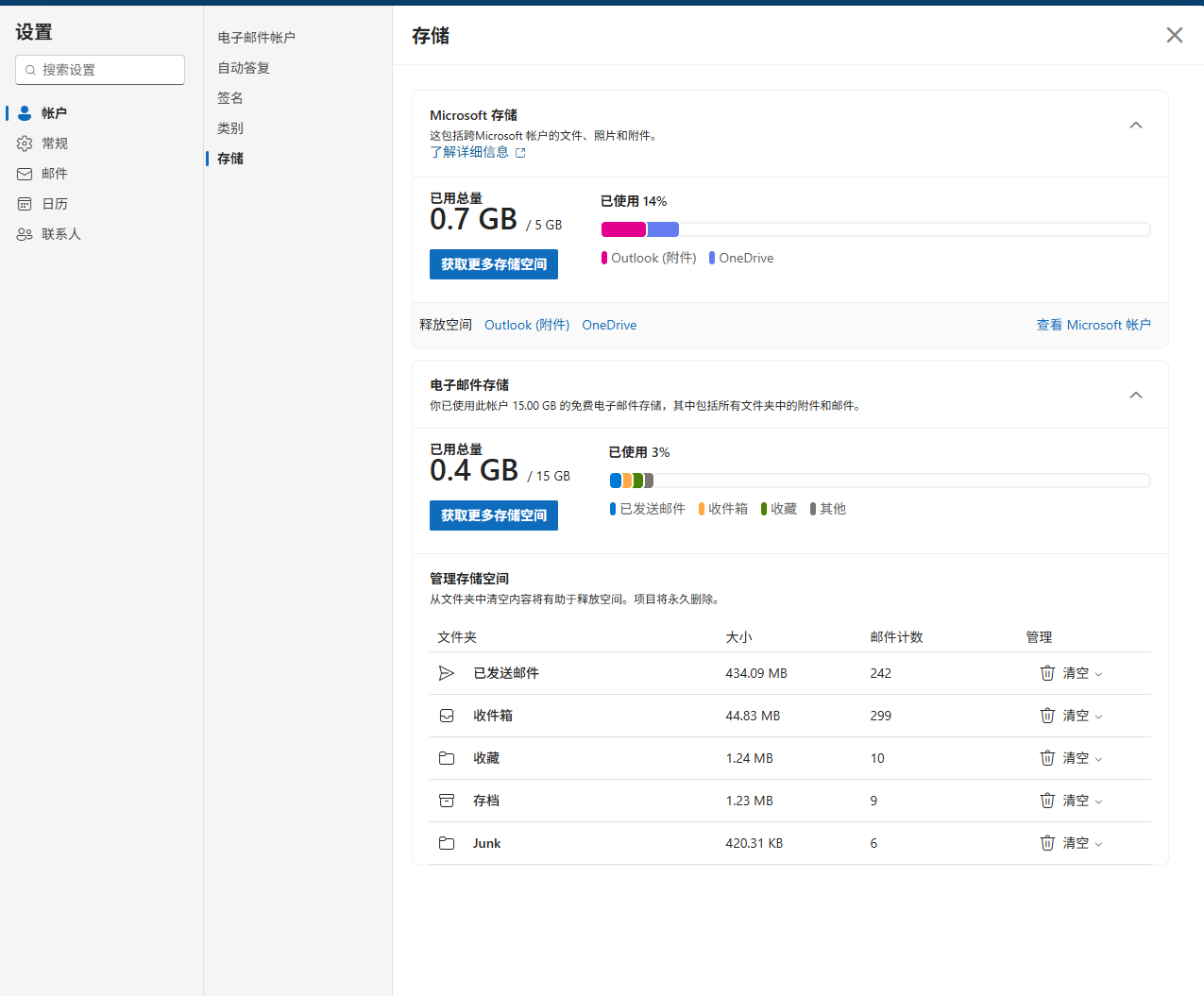The width and height of the screenshot is (1204, 996).
Task: Select 日历 category in sidebar
Action: pos(55,204)
